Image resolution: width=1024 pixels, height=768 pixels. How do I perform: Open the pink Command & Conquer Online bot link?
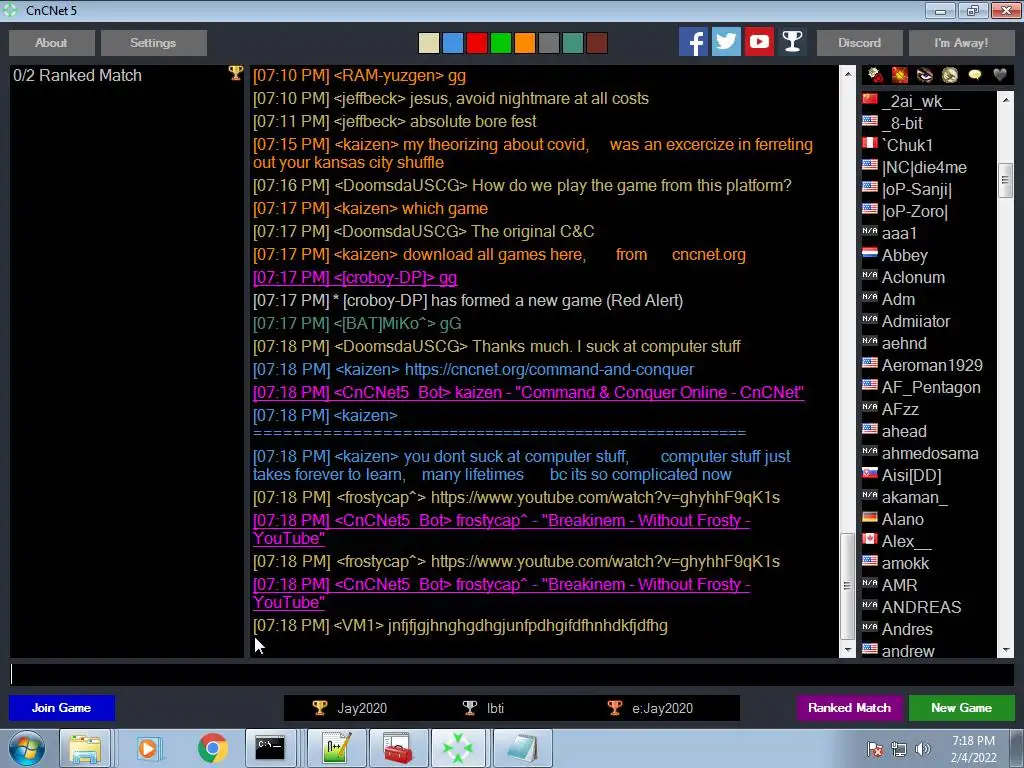point(528,392)
